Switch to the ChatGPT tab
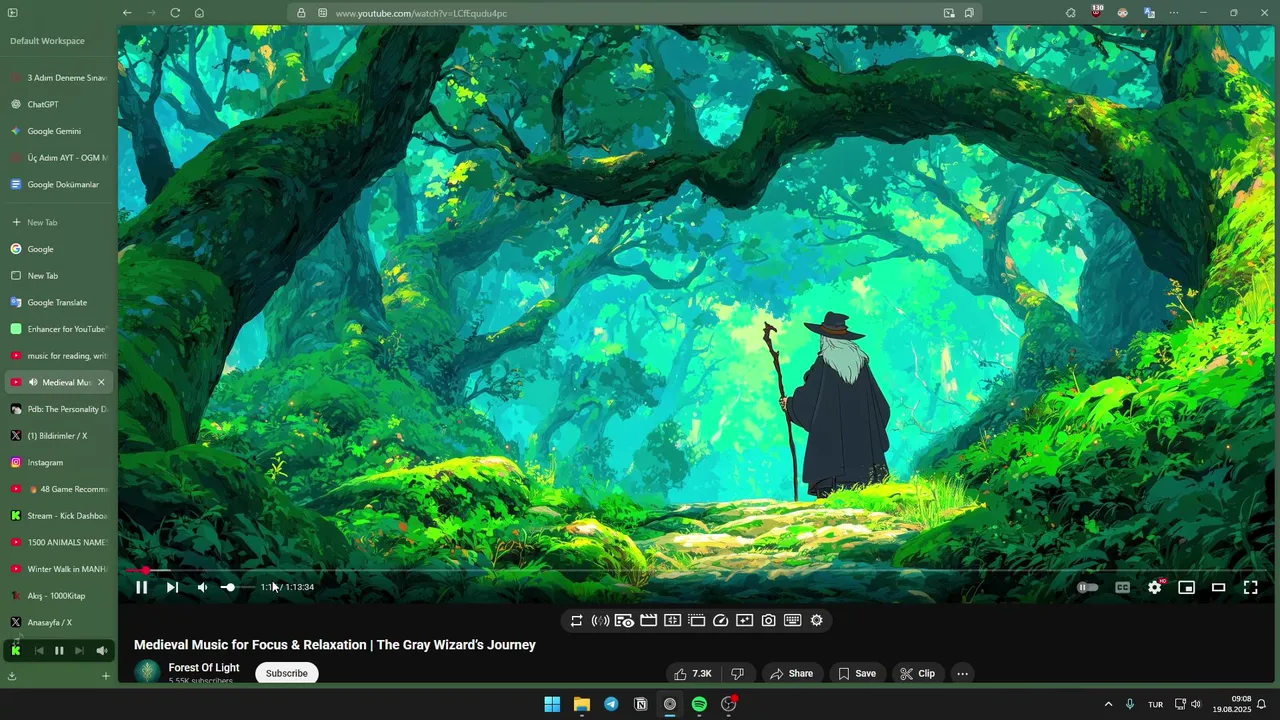Image resolution: width=1280 pixels, height=720 pixels. coord(58,104)
